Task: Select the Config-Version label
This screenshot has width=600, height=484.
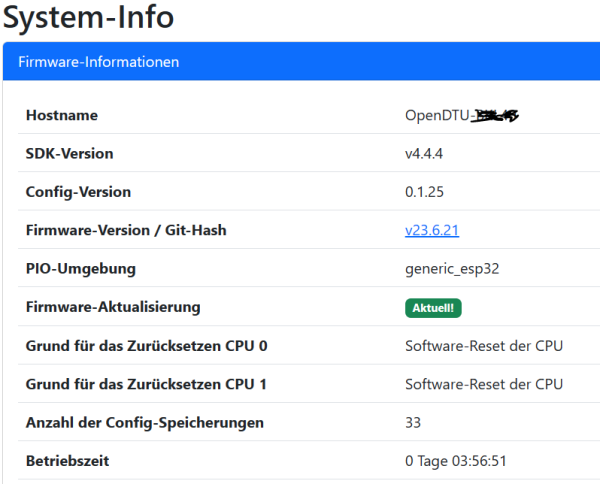Action: click(78, 192)
